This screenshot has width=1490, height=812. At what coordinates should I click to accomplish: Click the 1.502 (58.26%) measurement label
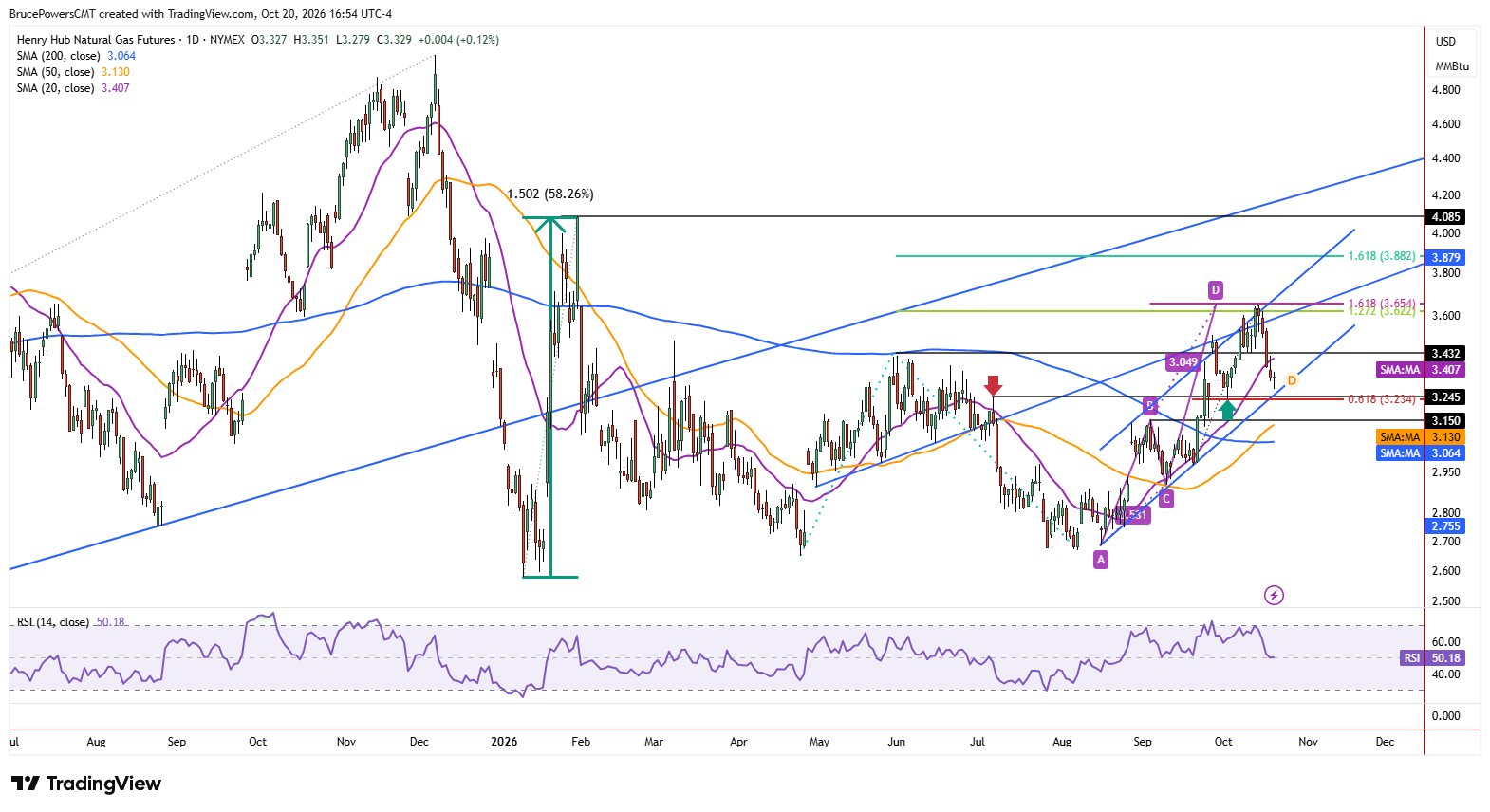(550, 194)
